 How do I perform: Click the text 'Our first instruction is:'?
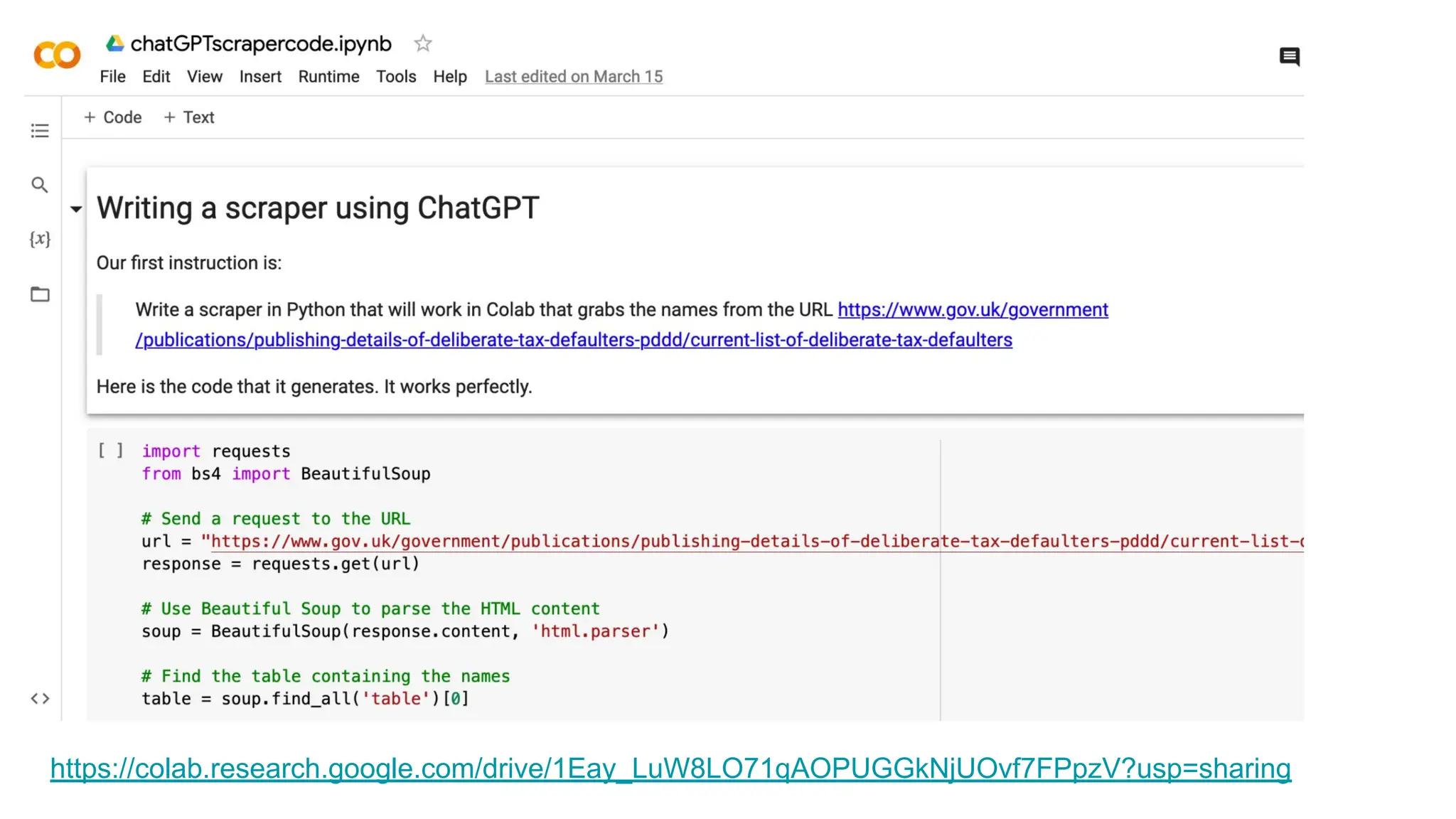click(189, 263)
